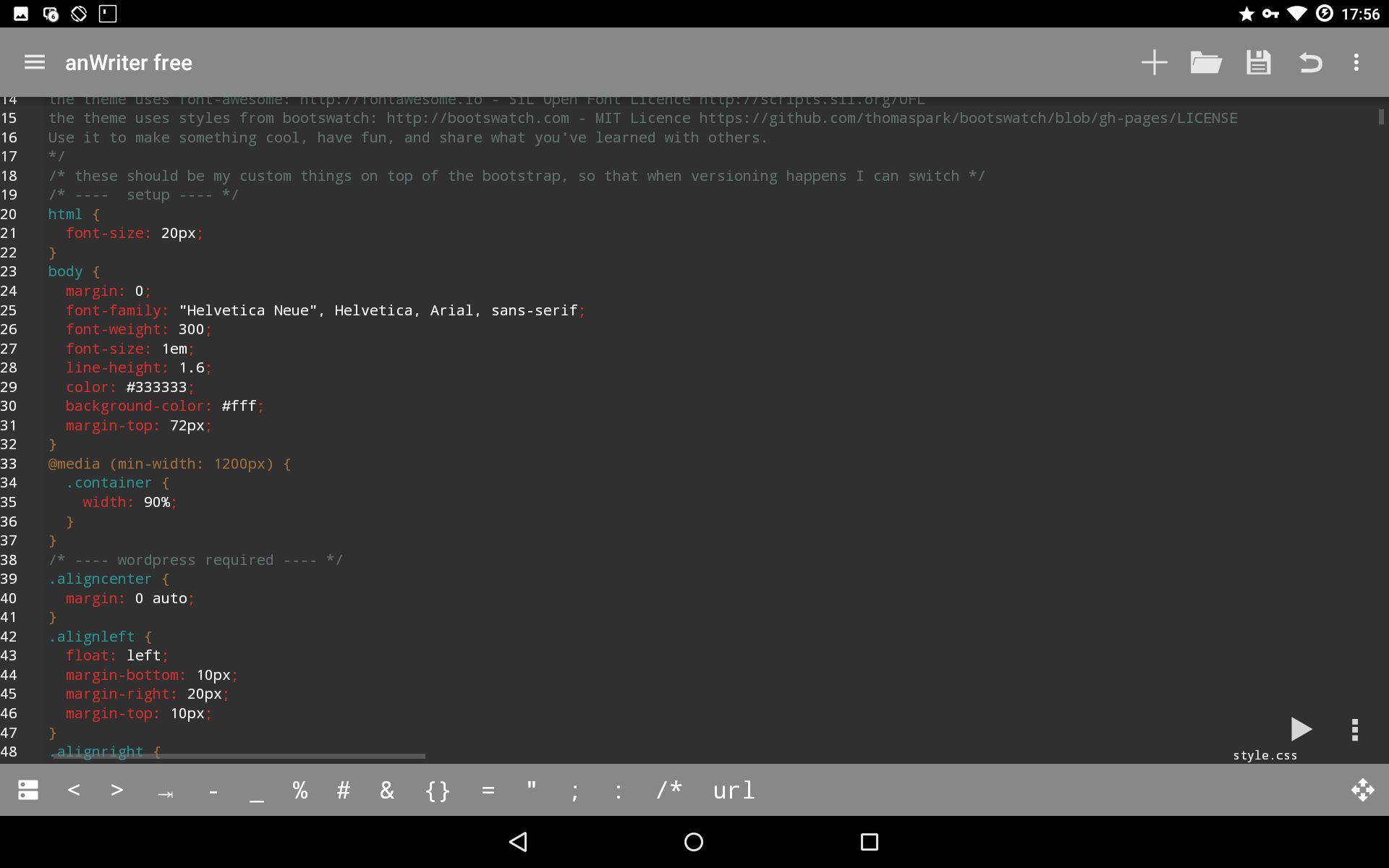Click the keyboard panel toggle icon
The width and height of the screenshot is (1389, 868).
pos(28,790)
